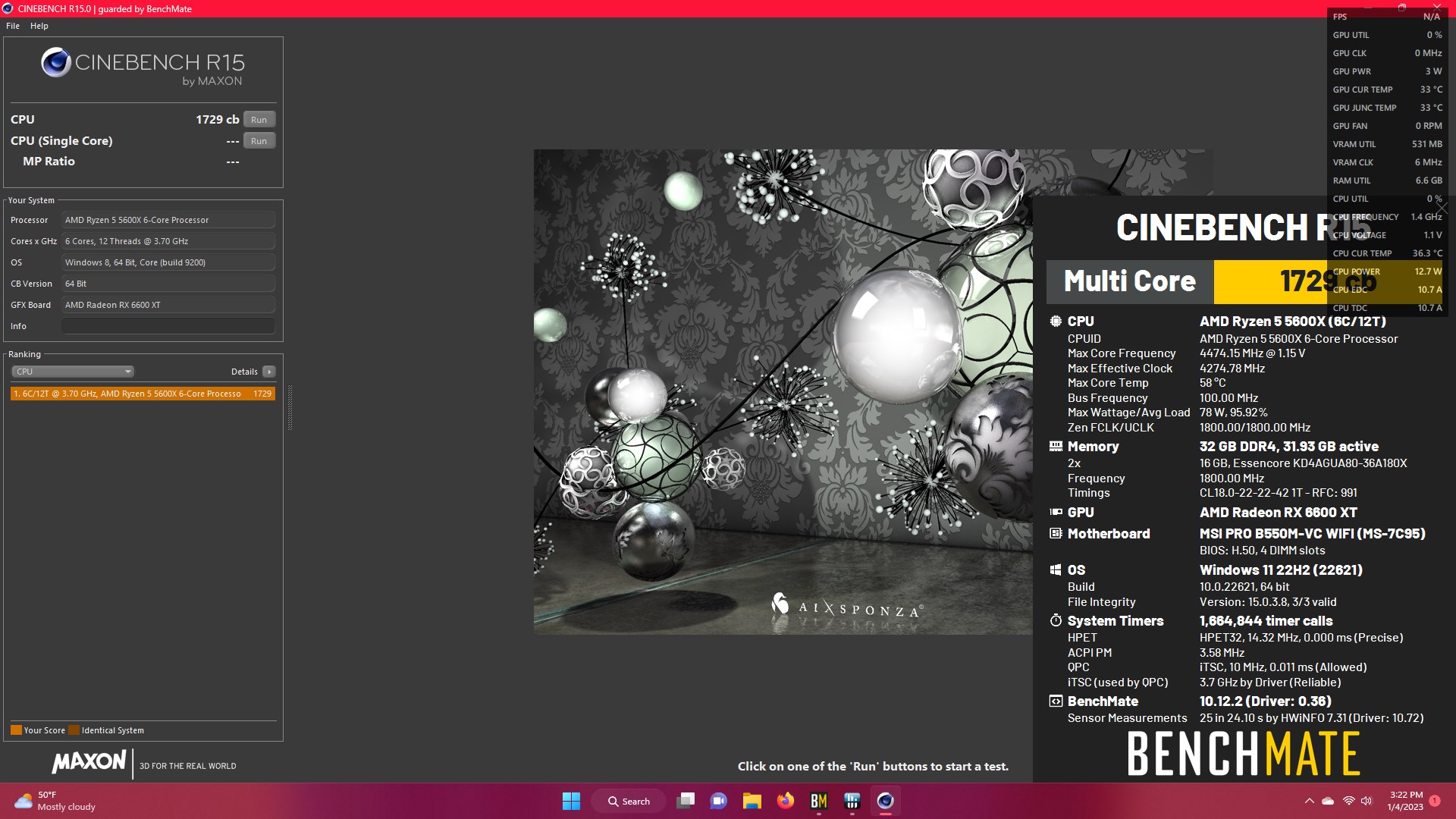The height and width of the screenshot is (819, 1456).
Task: Open clock showing 3:22 PM
Action: click(1406, 801)
